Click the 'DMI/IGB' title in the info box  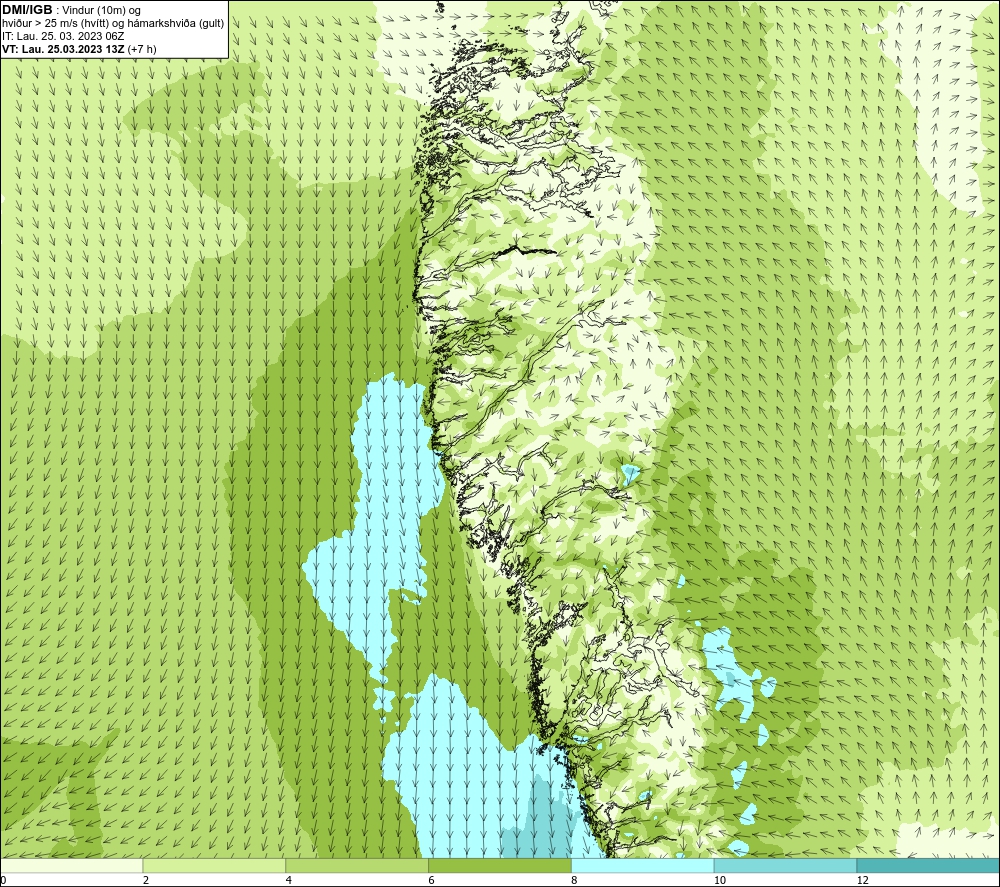(27, 10)
